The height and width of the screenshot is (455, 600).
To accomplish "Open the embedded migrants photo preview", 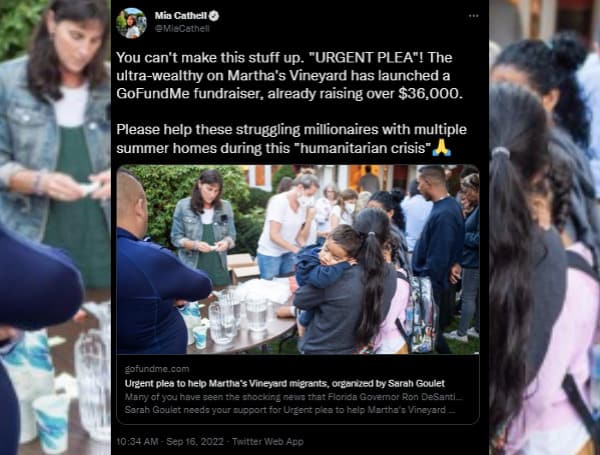I will coord(298,259).
